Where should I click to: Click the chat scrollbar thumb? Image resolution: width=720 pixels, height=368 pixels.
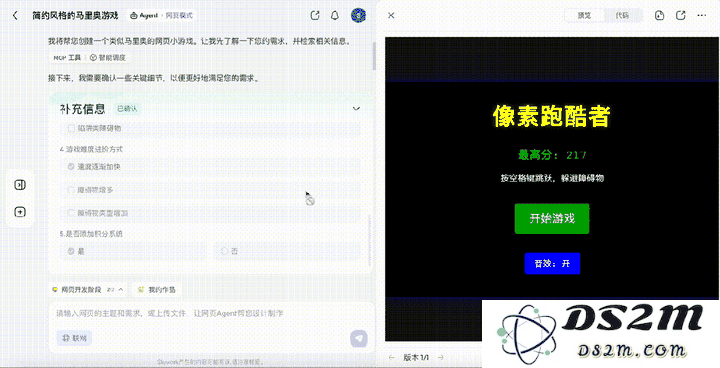(374, 55)
